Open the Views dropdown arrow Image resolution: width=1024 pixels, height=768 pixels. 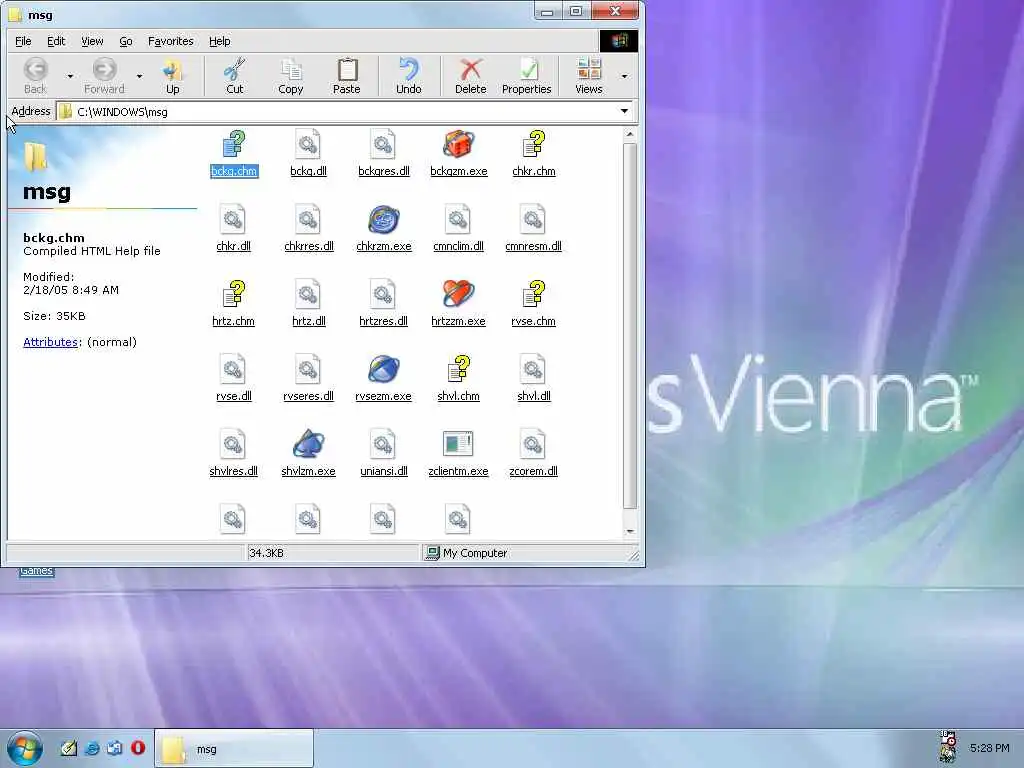pyautogui.click(x=624, y=76)
